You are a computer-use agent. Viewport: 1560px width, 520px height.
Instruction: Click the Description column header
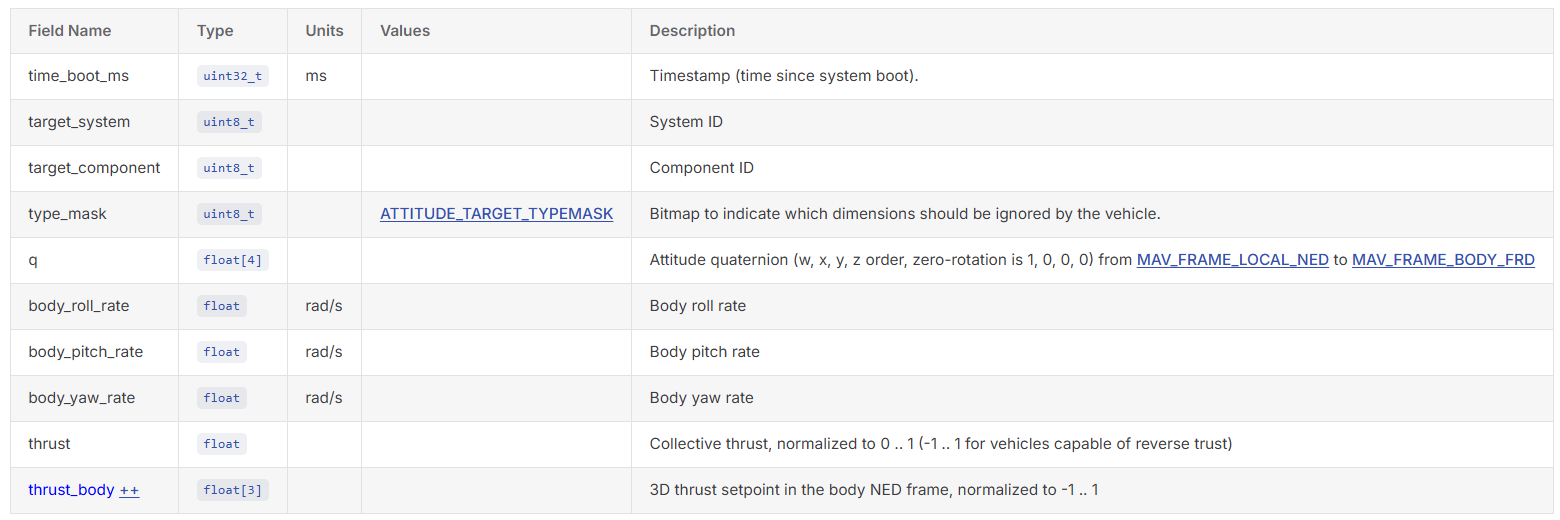(692, 31)
